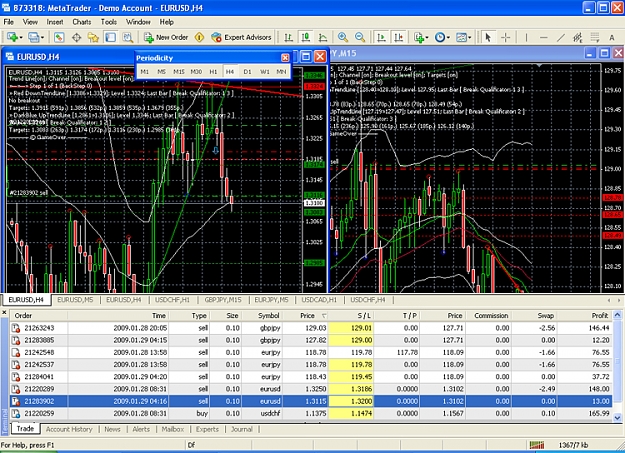The image size is (625, 453).
Task: Switch to the GBPJPY,M15 chart tab
Action: coord(223,300)
